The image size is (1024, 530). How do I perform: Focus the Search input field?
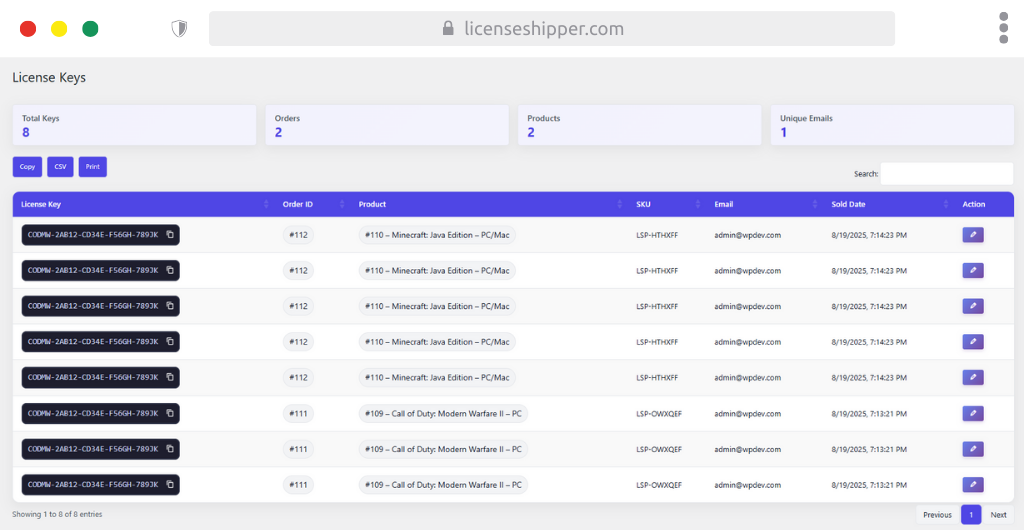click(946, 174)
